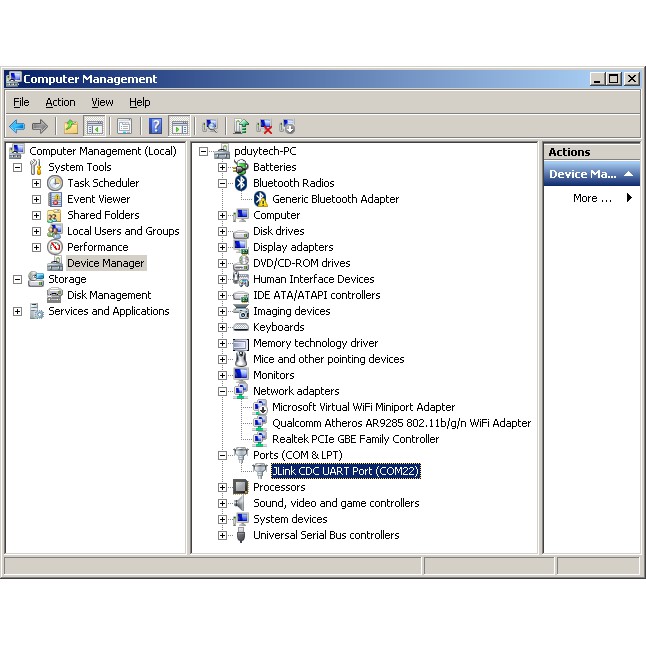The height and width of the screenshot is (646, 646).
Task: Expand the Universal Serial Bus controllers node
Action: point(223,535)
